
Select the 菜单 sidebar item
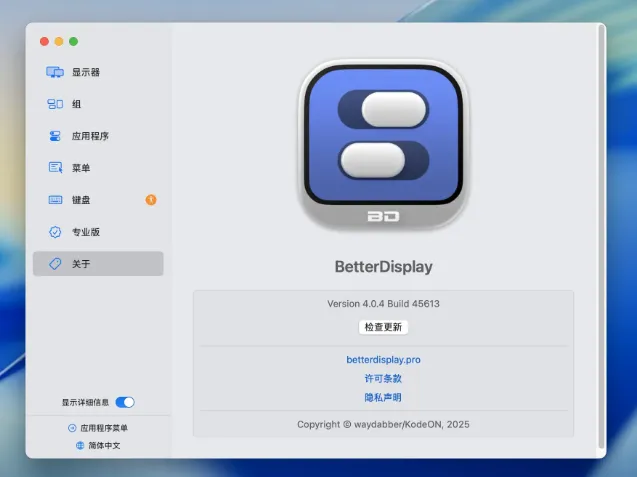(98, 167)
